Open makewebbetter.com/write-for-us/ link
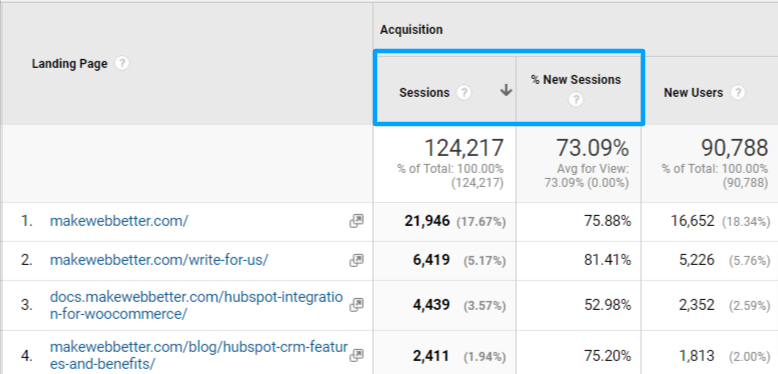The image size is (778, 374). 159,260
